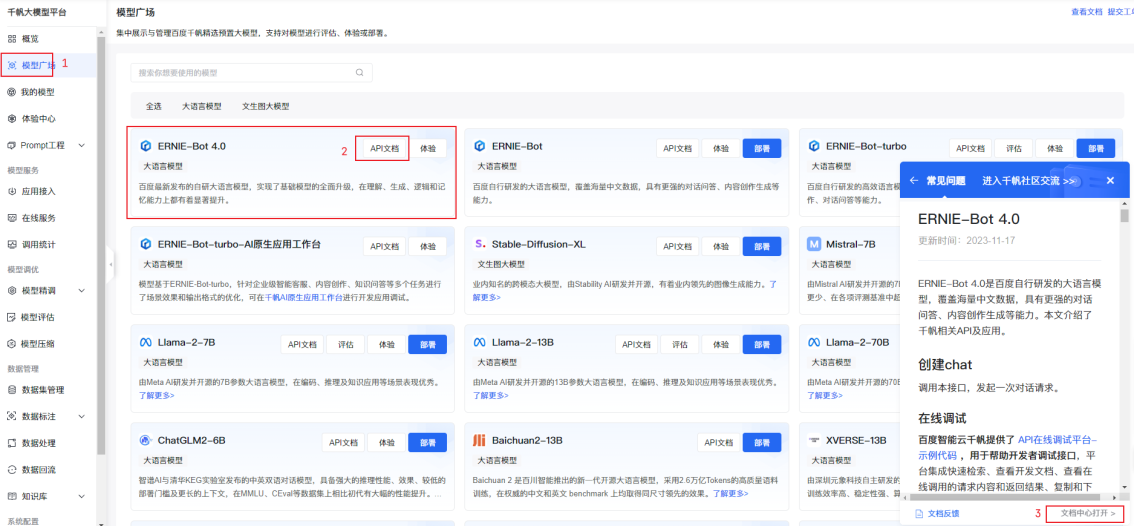Open 概览 in the sidebar
This screenshot has width=1134, height=526.
(x=30, y=38)
